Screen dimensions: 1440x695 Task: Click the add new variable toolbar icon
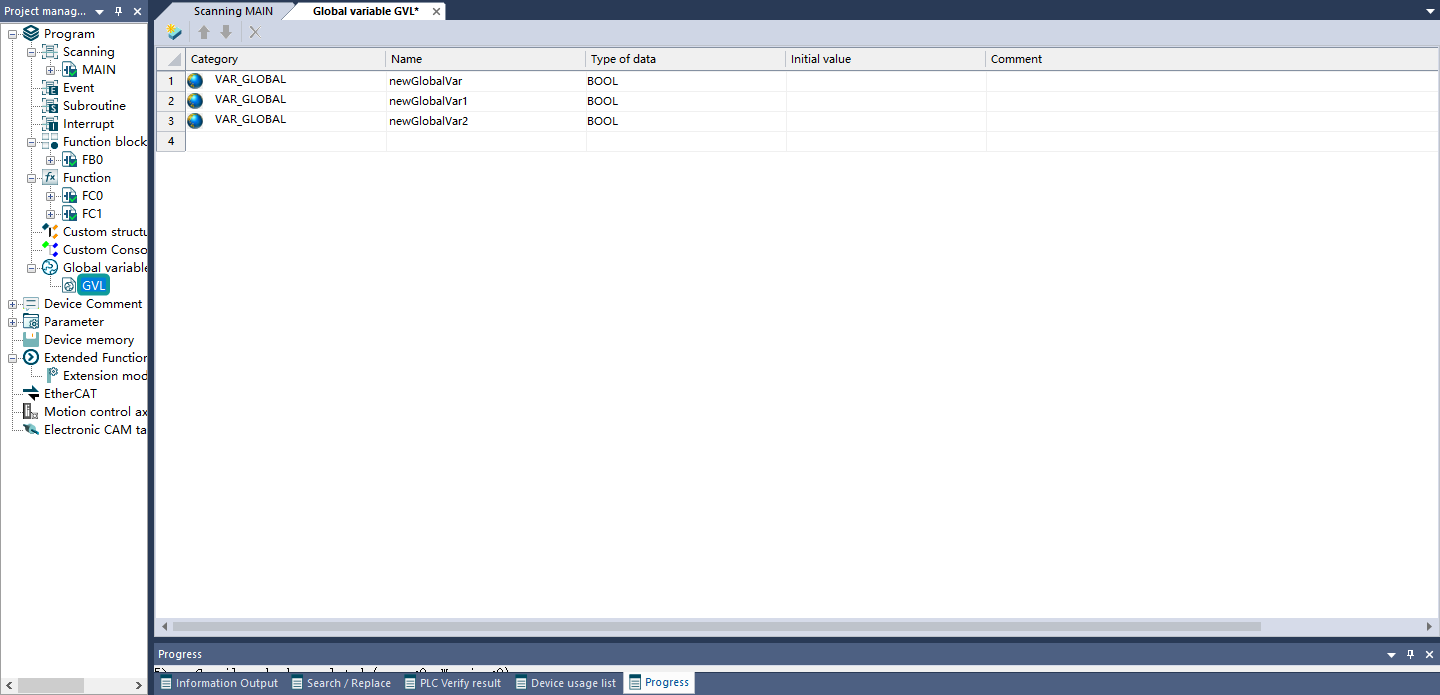point(174,32)
